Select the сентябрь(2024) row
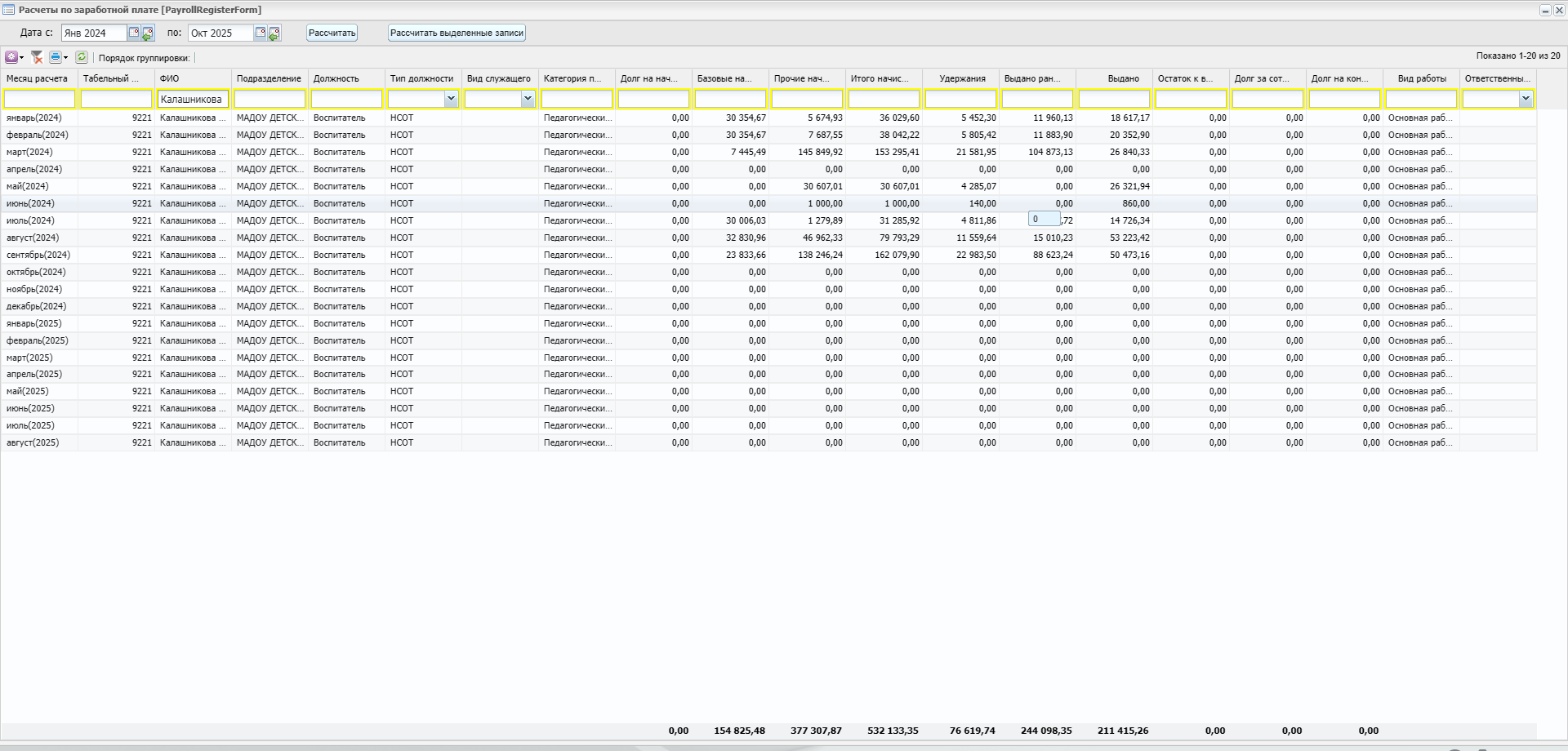The image size is (1568, 751). [38, 255]
